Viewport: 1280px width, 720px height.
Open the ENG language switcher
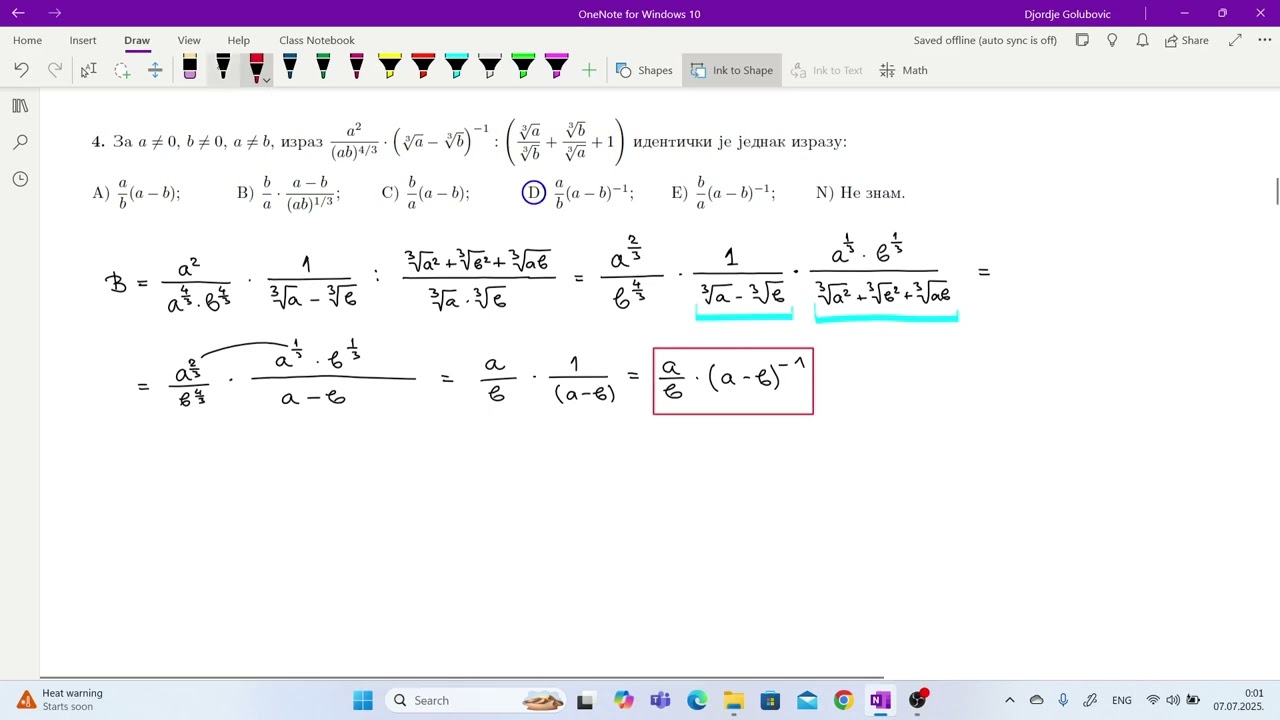tap(1122, 700)
